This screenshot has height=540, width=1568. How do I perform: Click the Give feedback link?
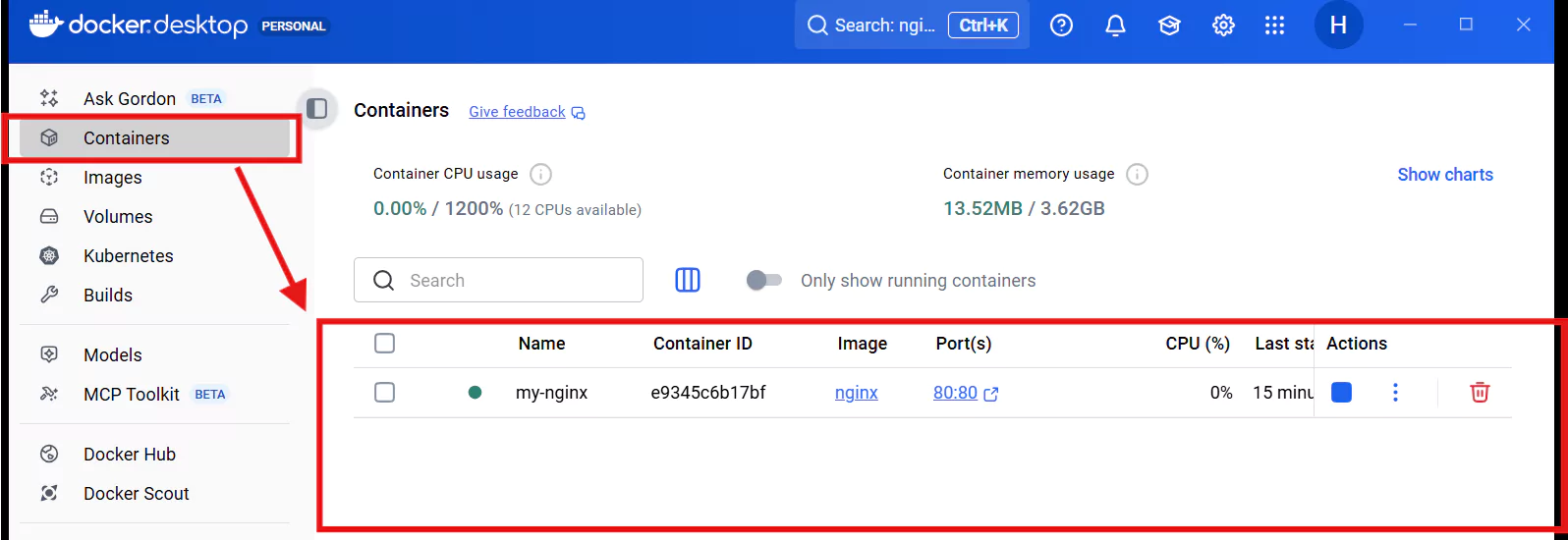click(517, 112)
